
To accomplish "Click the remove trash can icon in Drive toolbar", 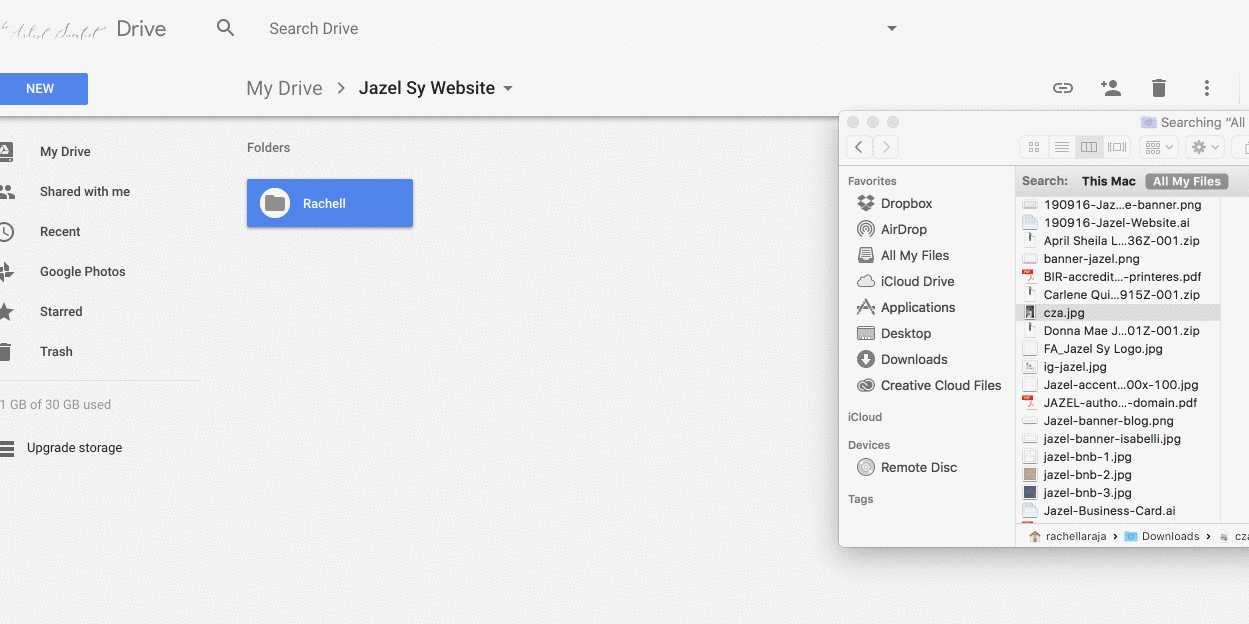I will 1158,88.
